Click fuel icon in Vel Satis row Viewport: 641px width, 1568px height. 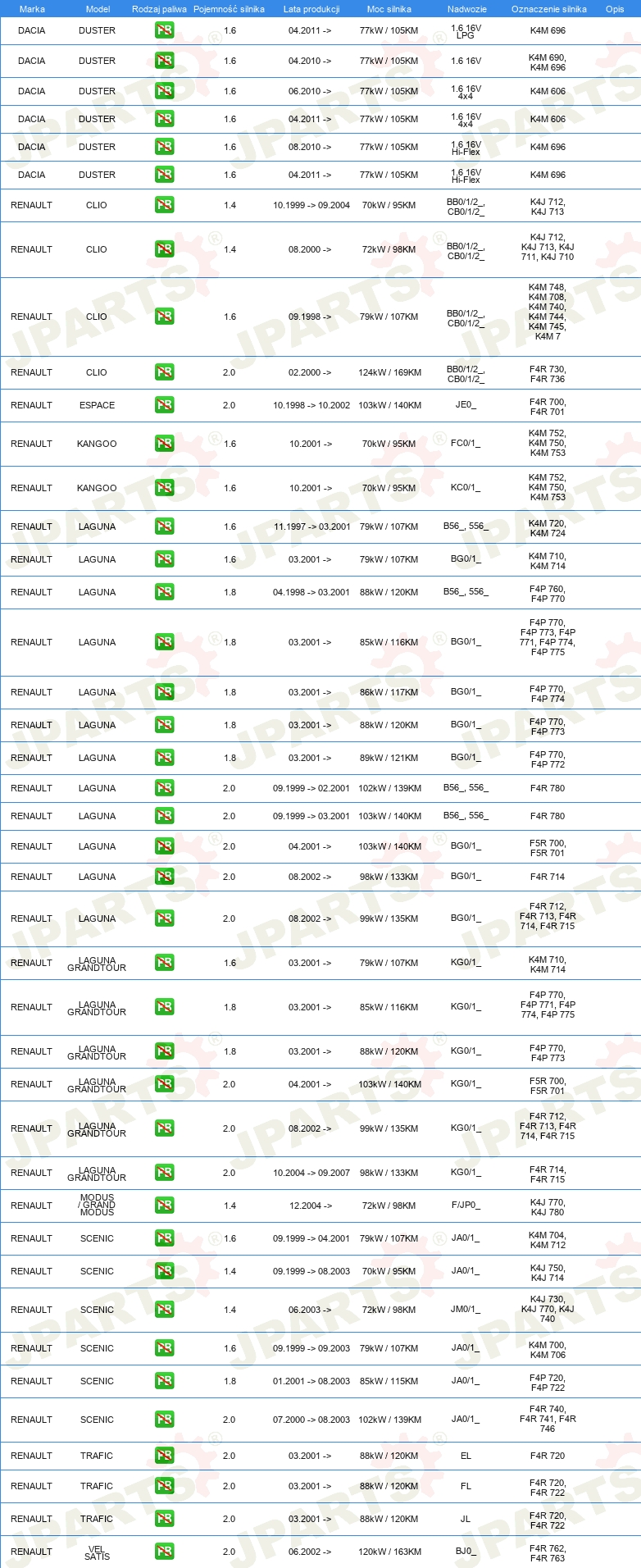tap(165, 1552)
